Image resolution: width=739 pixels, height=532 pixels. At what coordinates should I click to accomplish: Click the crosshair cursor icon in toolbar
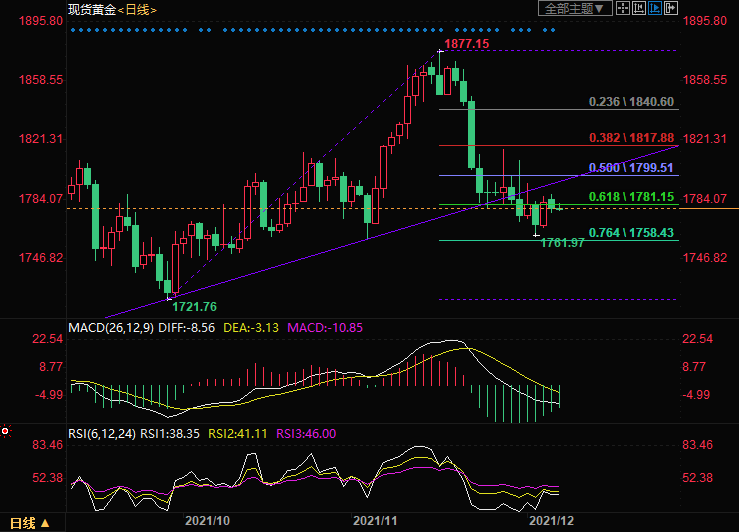(x=622, y=8)
